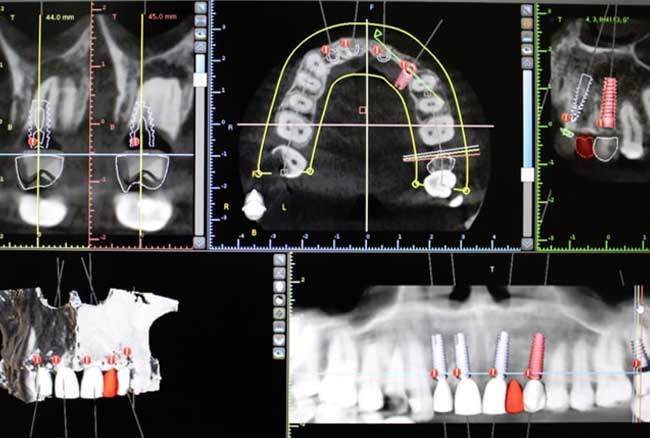Screen dimensions: 650x438
Task: Select the top measure tool in axial view toolbar
Action: pyautogui.click(x=527, y=10)
